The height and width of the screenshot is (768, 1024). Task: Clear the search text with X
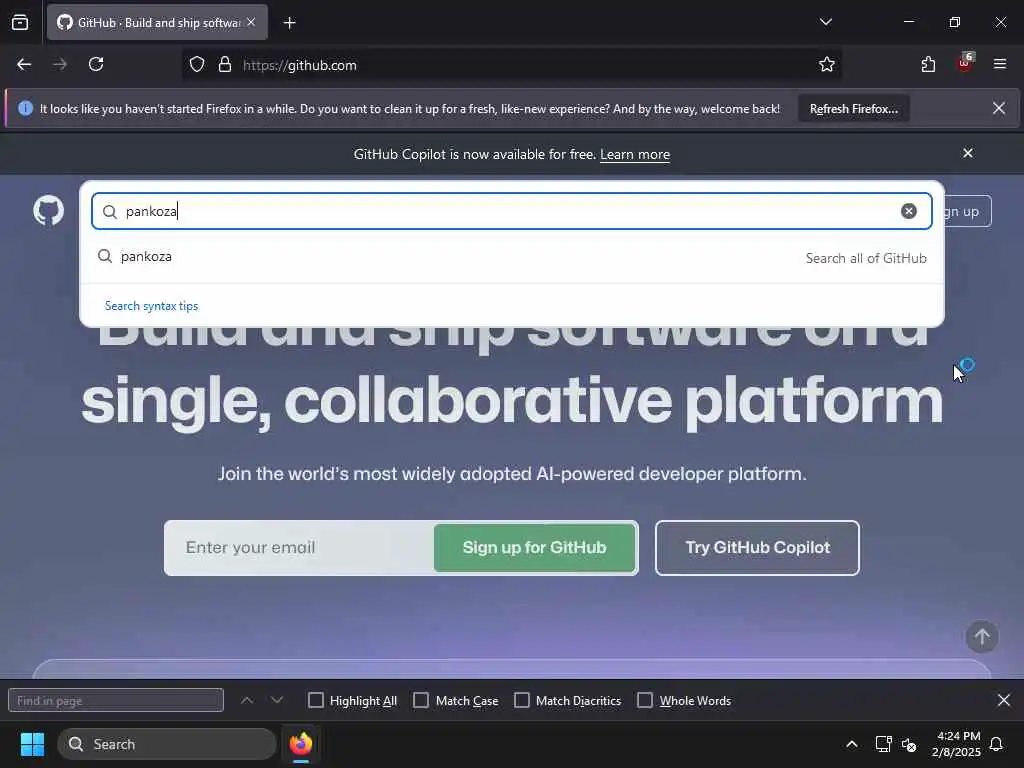click(x=908, y=211)
